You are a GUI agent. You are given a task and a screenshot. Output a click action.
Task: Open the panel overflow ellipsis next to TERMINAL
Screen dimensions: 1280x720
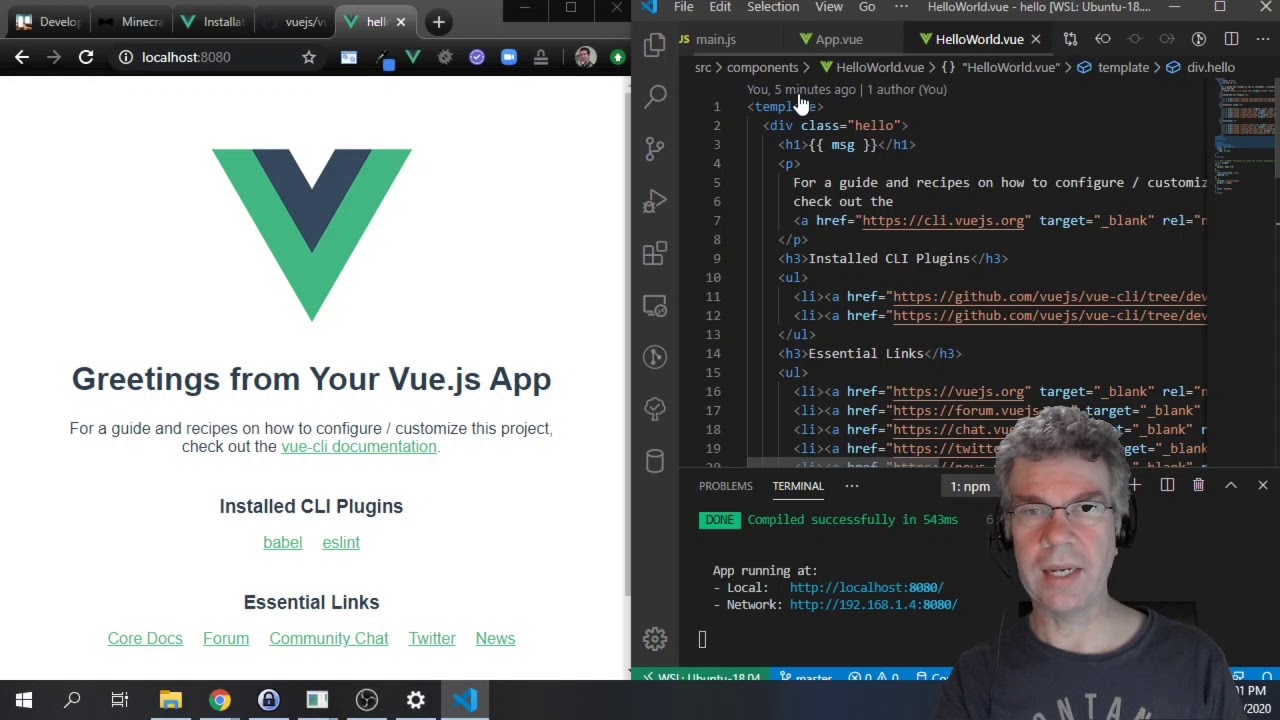[851, 486]
